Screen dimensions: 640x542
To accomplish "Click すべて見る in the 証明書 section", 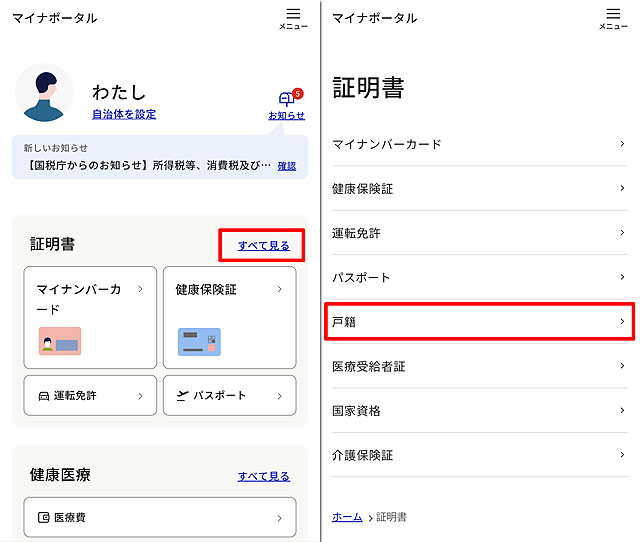I will (264, 245).
